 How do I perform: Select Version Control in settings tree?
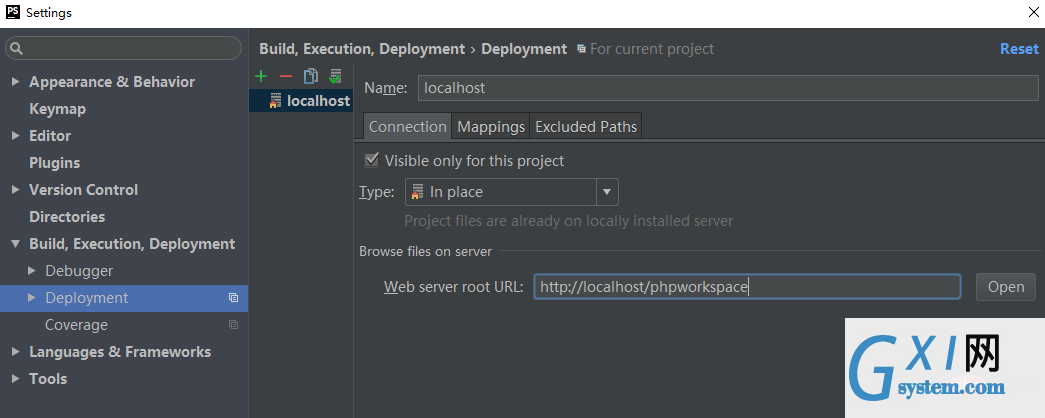point(83,189)
